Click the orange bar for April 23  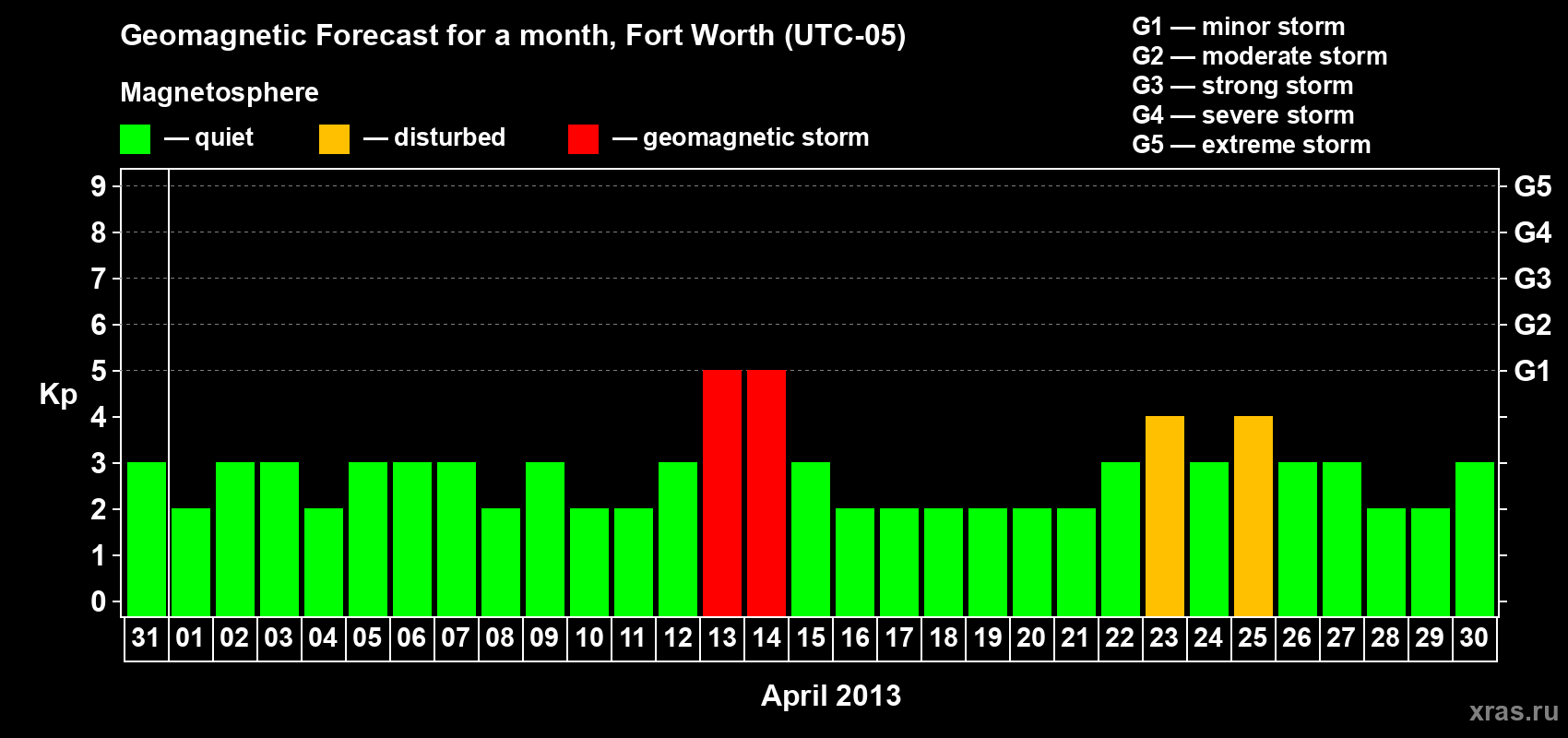pos(1165,516)
